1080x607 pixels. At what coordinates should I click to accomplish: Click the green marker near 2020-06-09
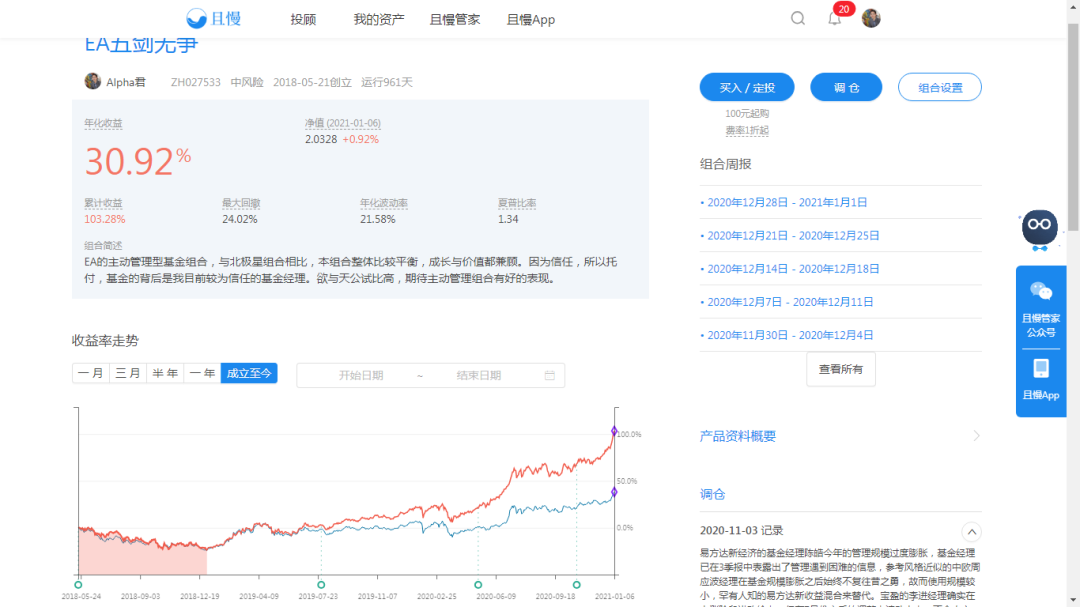click(478, 584)
